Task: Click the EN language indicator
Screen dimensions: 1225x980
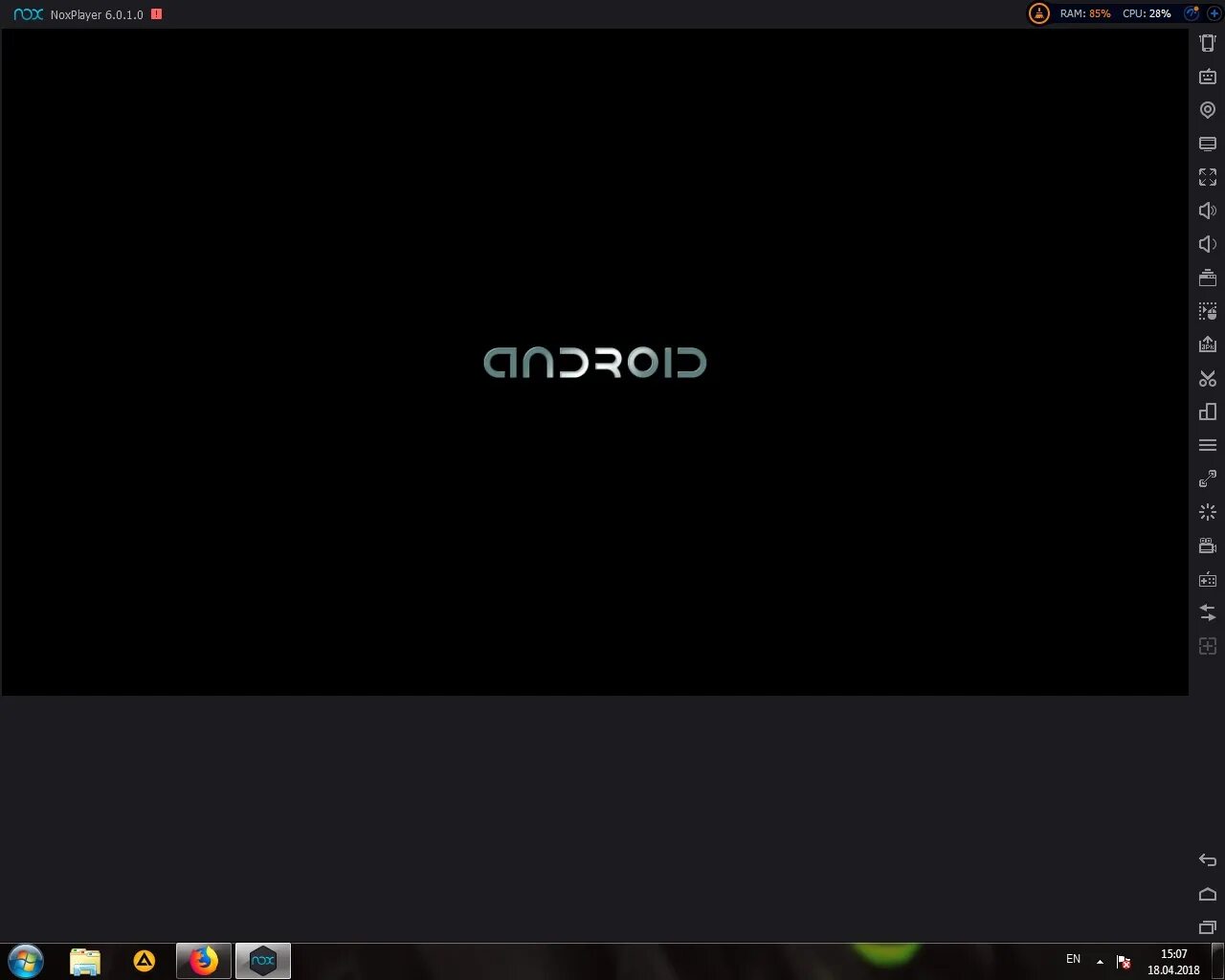Action: point(1074,959)
